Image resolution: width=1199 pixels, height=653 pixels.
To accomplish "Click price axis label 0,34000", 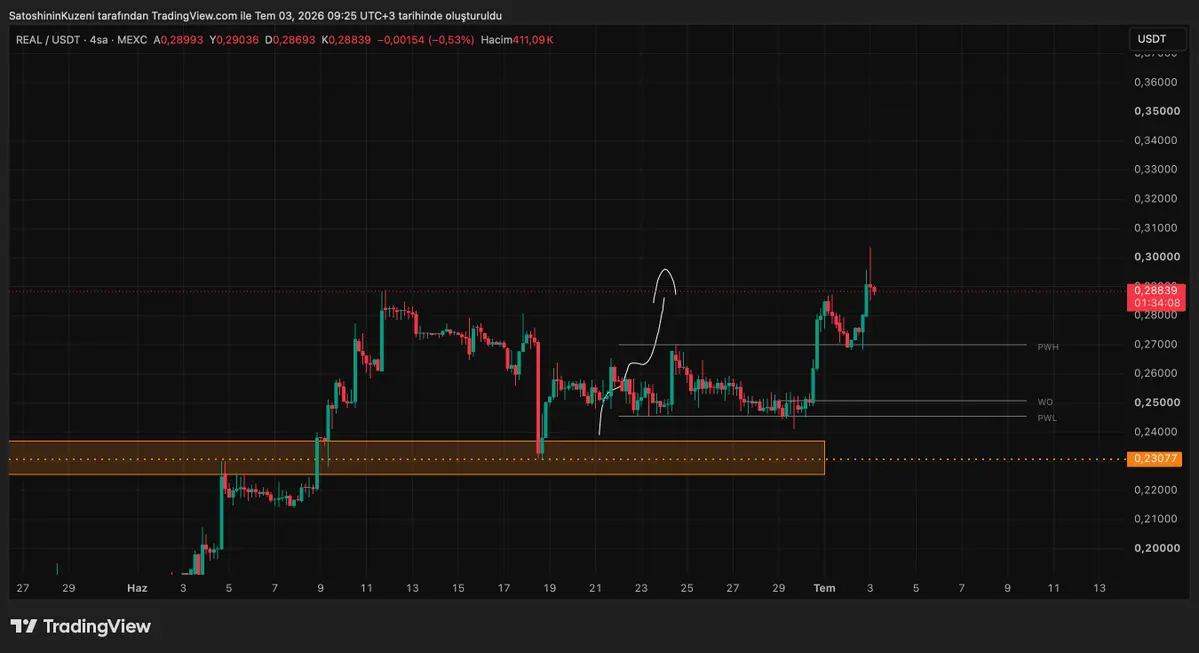I will tap(1155, 140).
